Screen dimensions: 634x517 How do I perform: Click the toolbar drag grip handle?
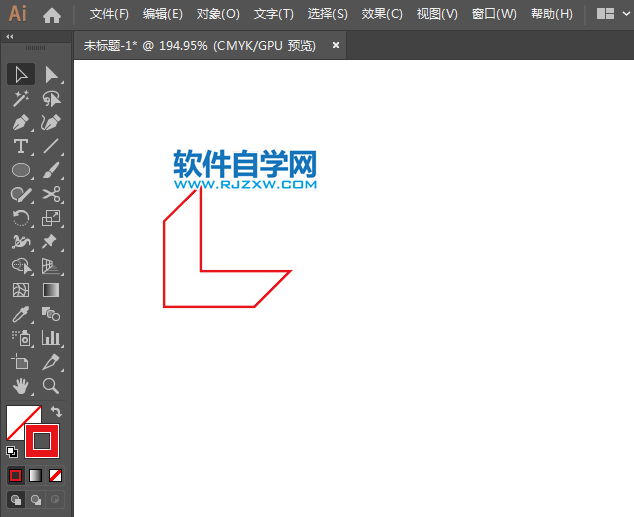coord(36,48)
